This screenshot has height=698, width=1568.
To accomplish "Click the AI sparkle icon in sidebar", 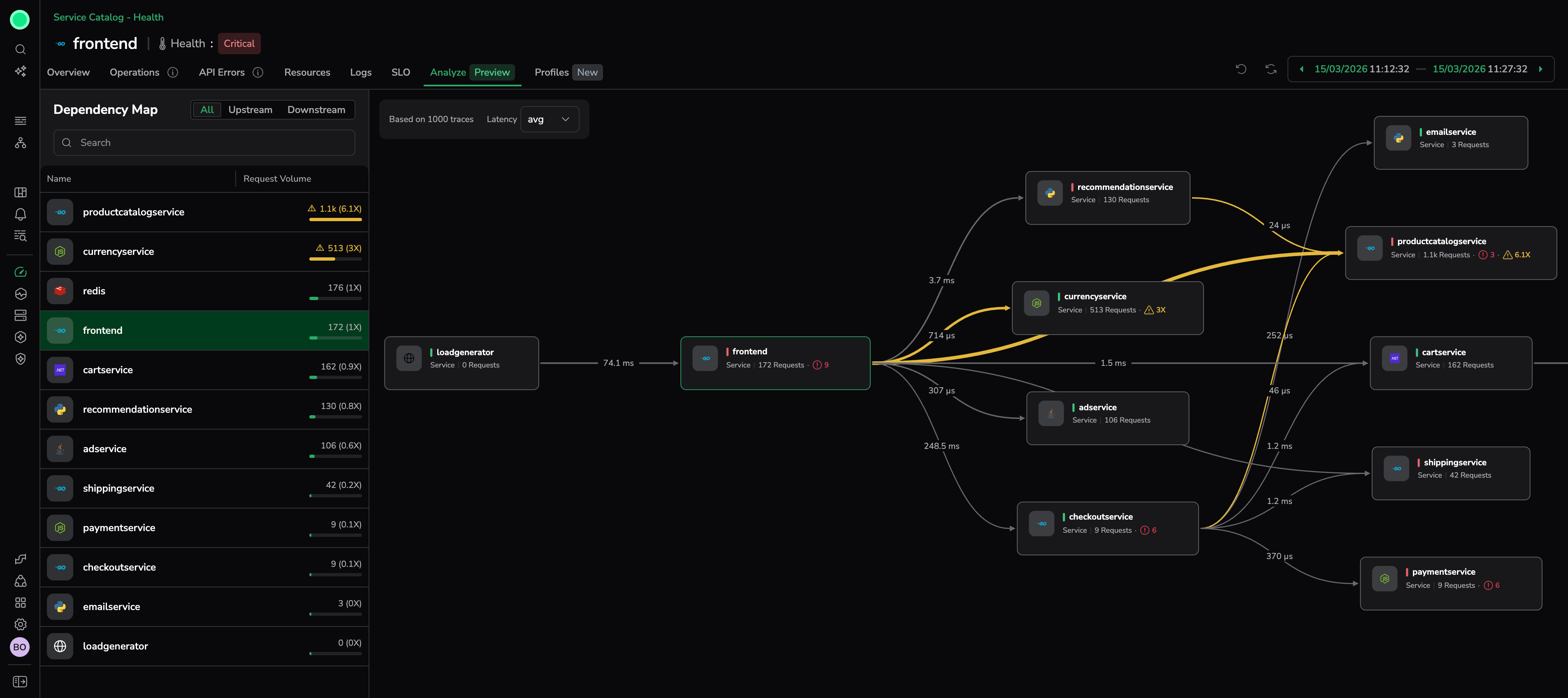I will (20, 71).
